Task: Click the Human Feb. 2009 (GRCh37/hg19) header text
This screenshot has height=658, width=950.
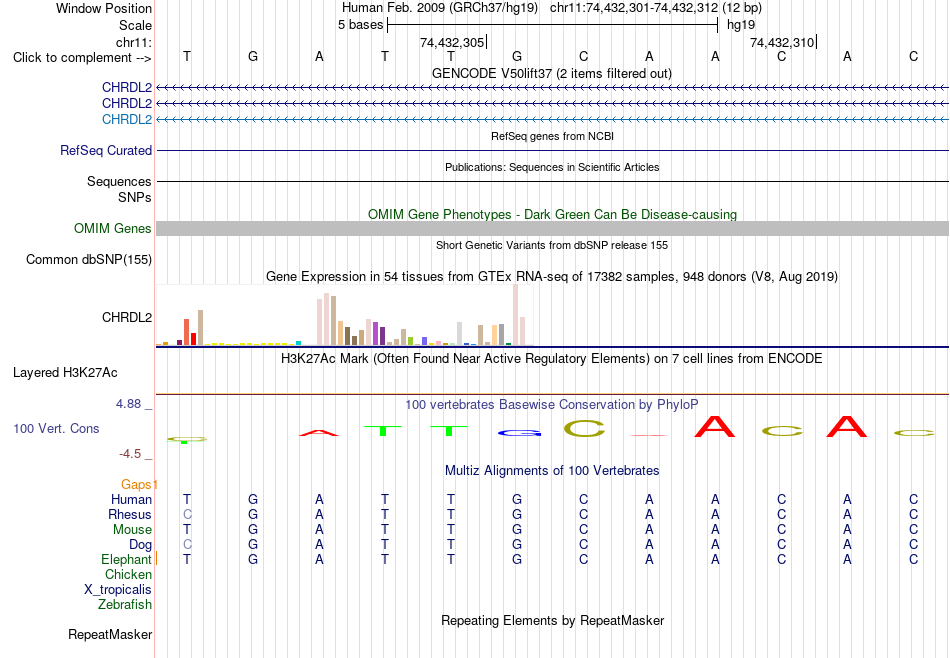Action: [x=440, y=8]
